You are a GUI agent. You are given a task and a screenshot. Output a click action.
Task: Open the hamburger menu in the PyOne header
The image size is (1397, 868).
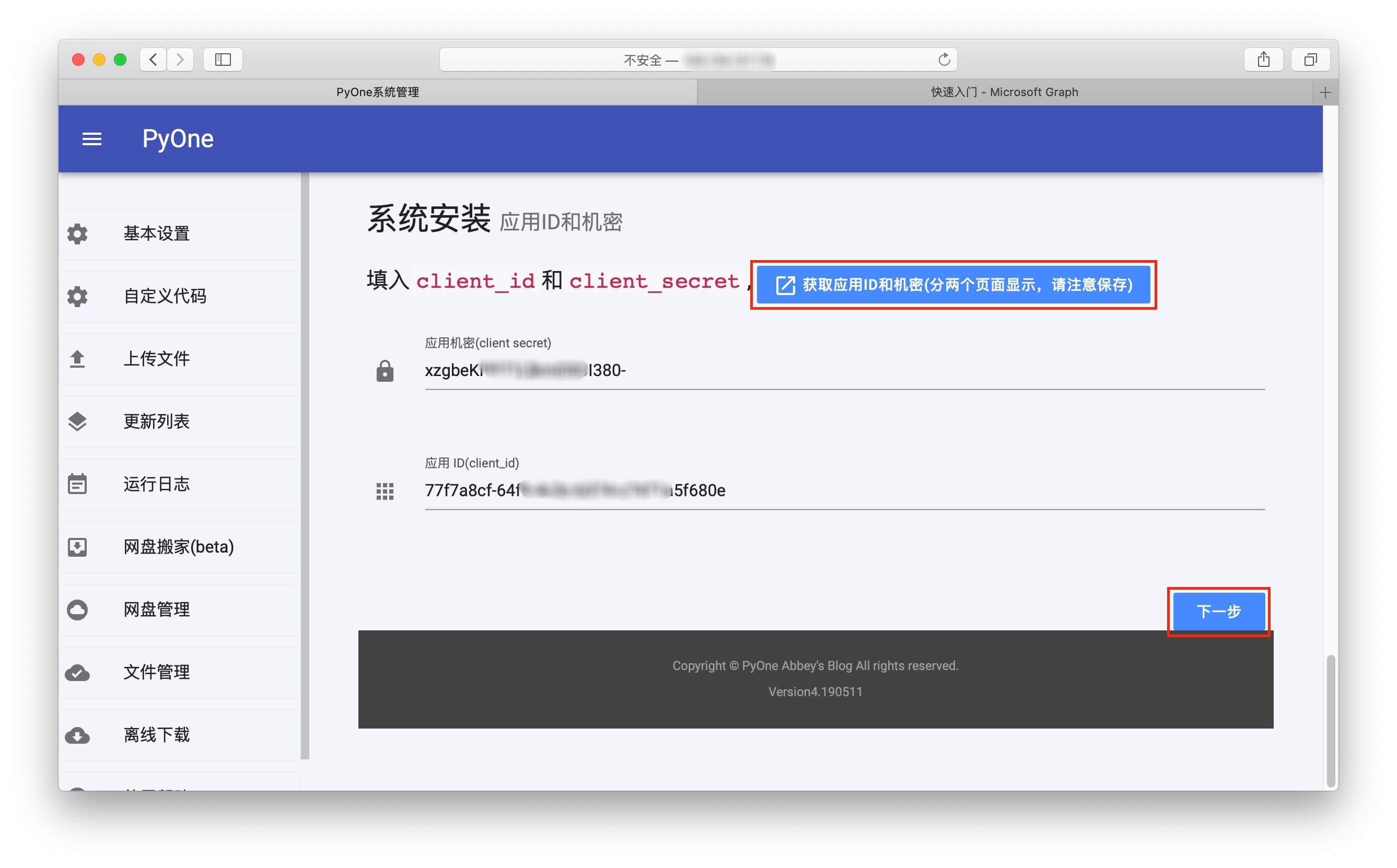click(92, 139)
